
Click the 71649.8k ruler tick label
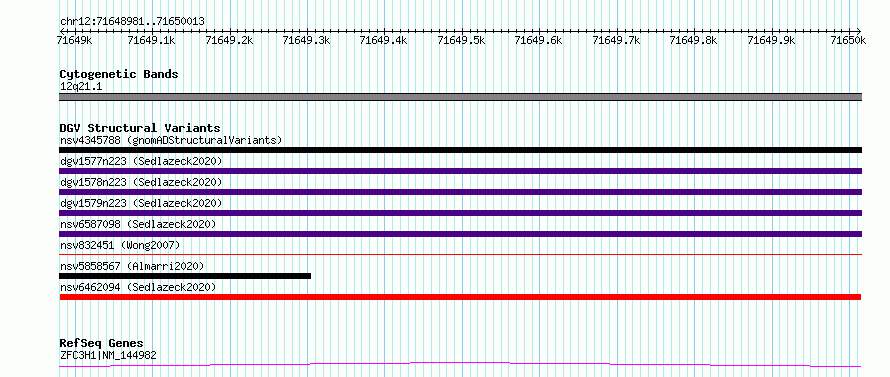694,40
